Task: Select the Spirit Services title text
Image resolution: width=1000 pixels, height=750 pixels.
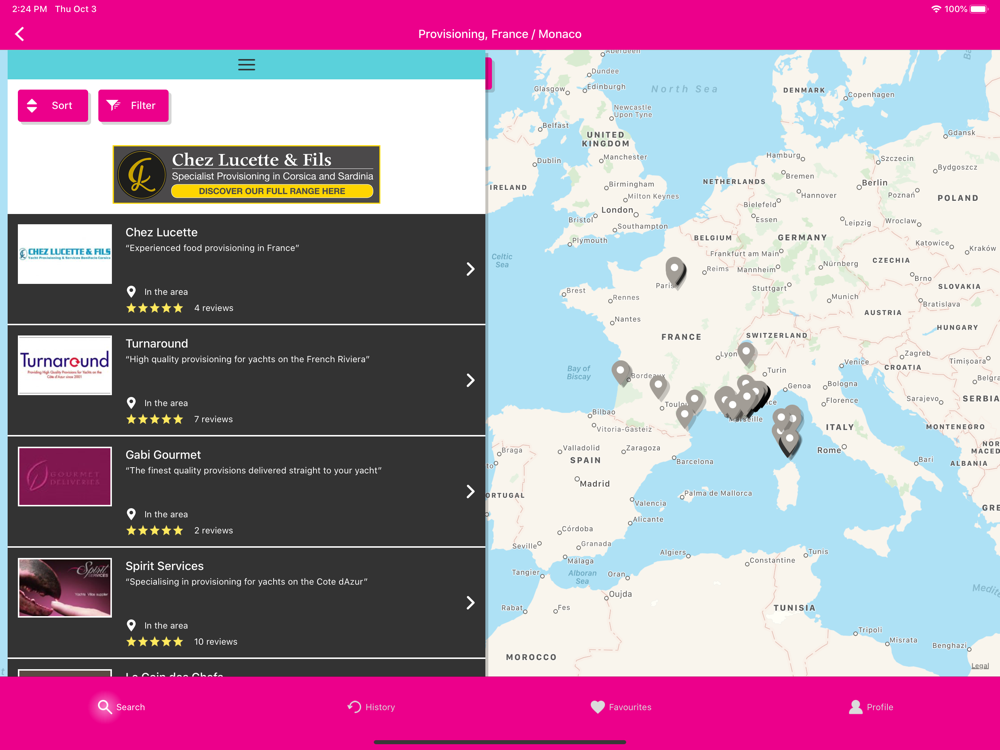Action: 165,566
